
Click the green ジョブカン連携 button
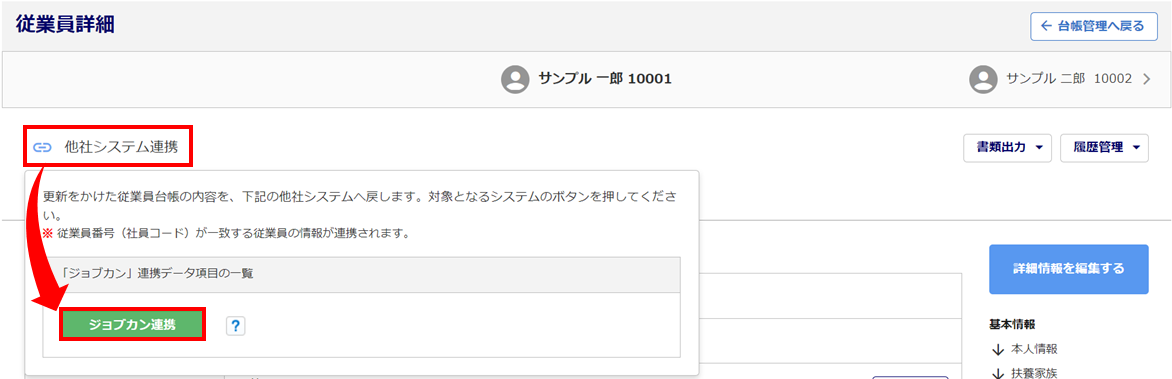132,324
